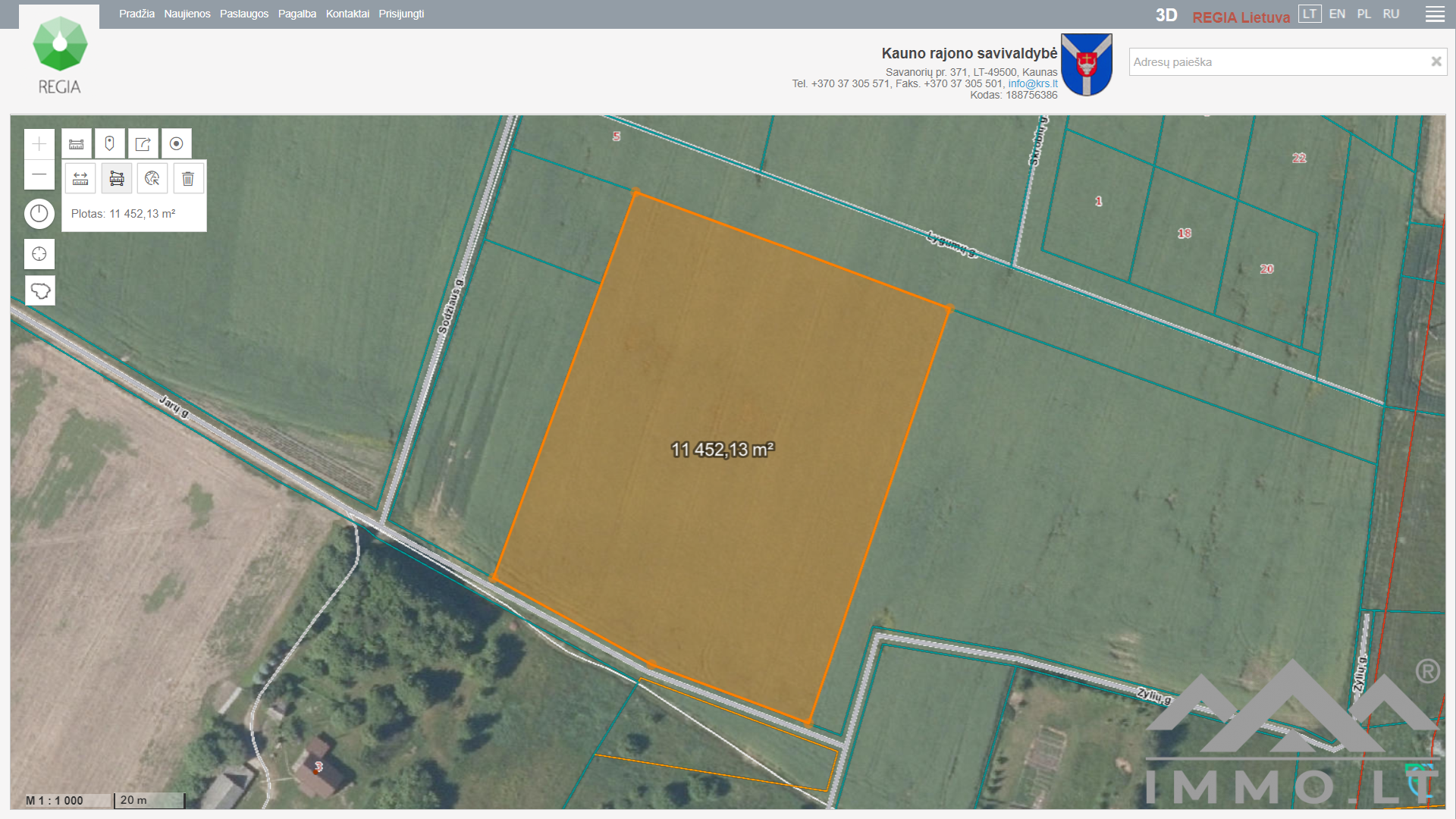
Task: Open the Kontaktai menu item
Action: [x=347, y=14]
